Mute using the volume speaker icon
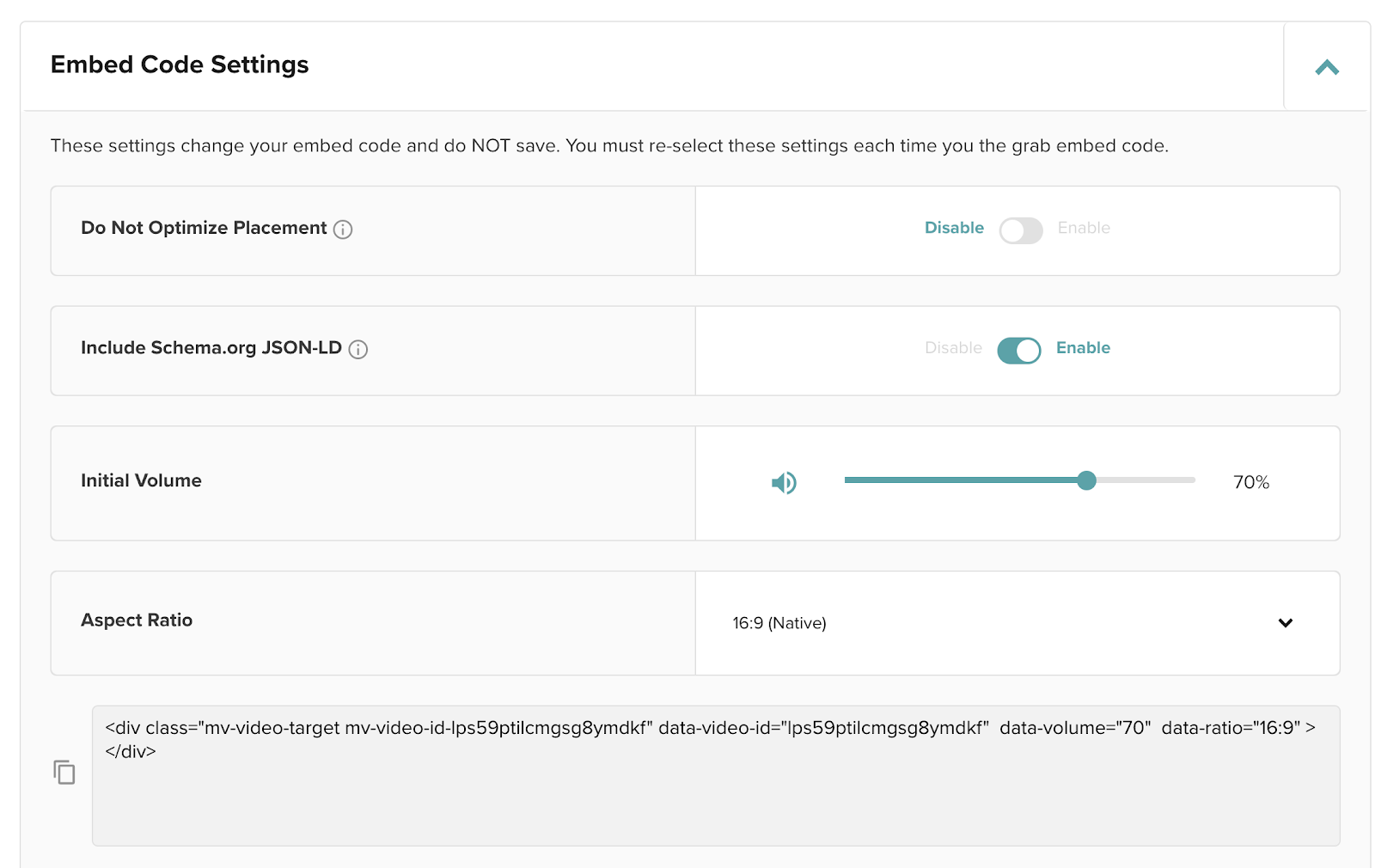Screen dimensions: 1375x868 point(784,483)
